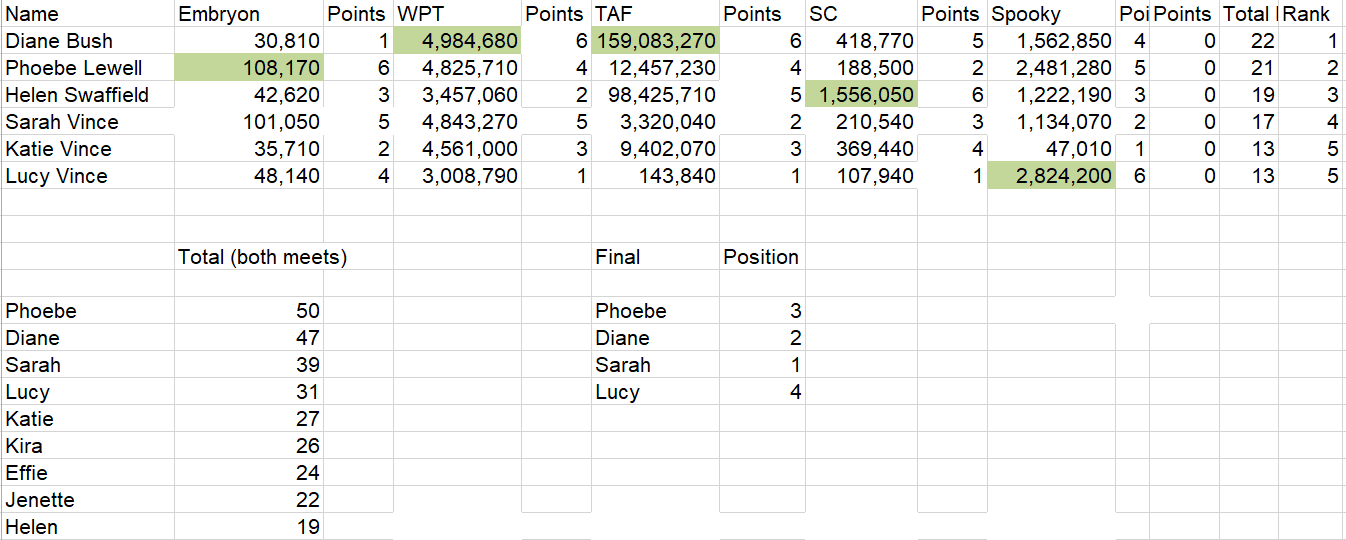
Task: Select the Name header cell
Action: [x=87, y=14]
